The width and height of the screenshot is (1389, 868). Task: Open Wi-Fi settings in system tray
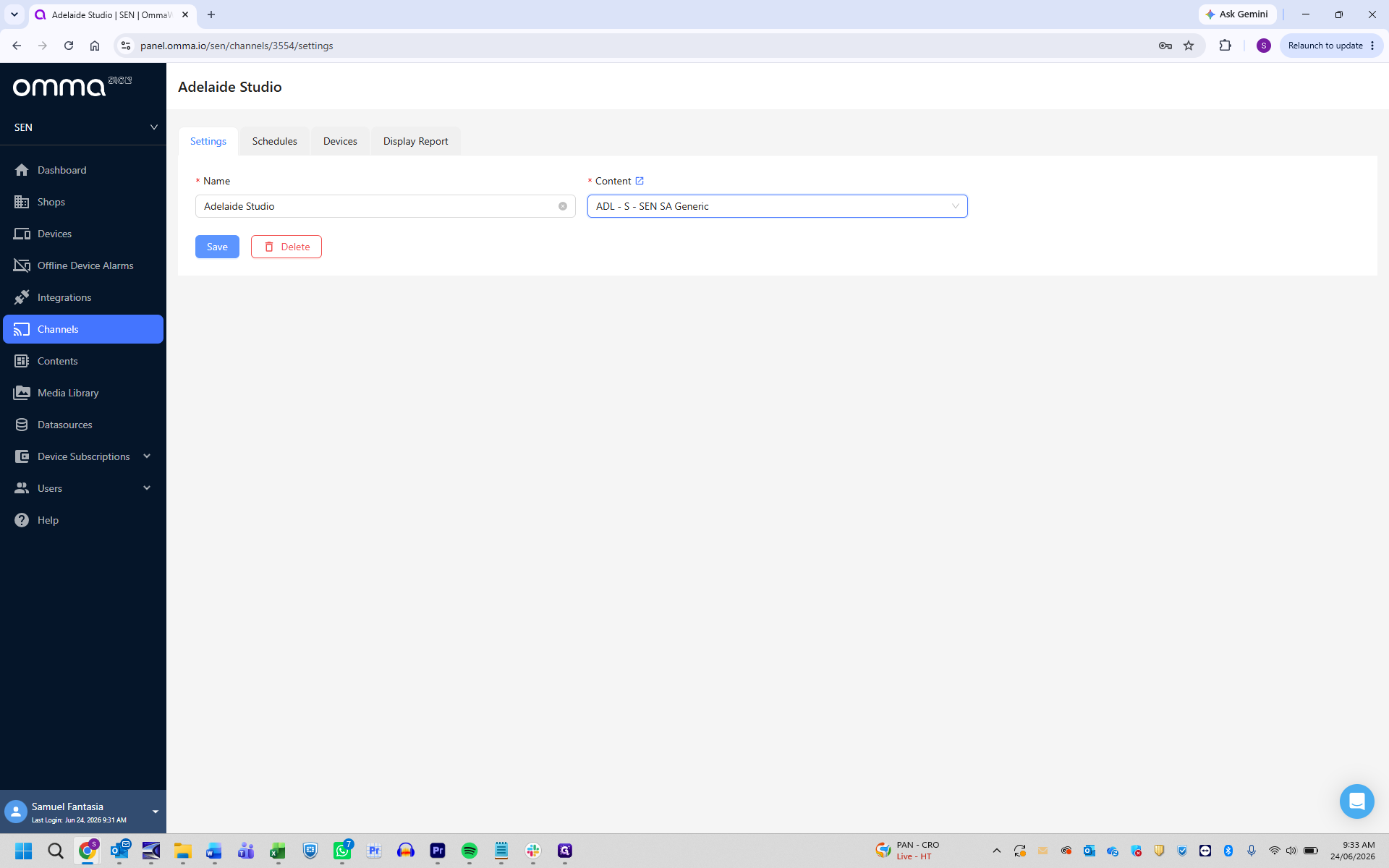click(1275, 851)
